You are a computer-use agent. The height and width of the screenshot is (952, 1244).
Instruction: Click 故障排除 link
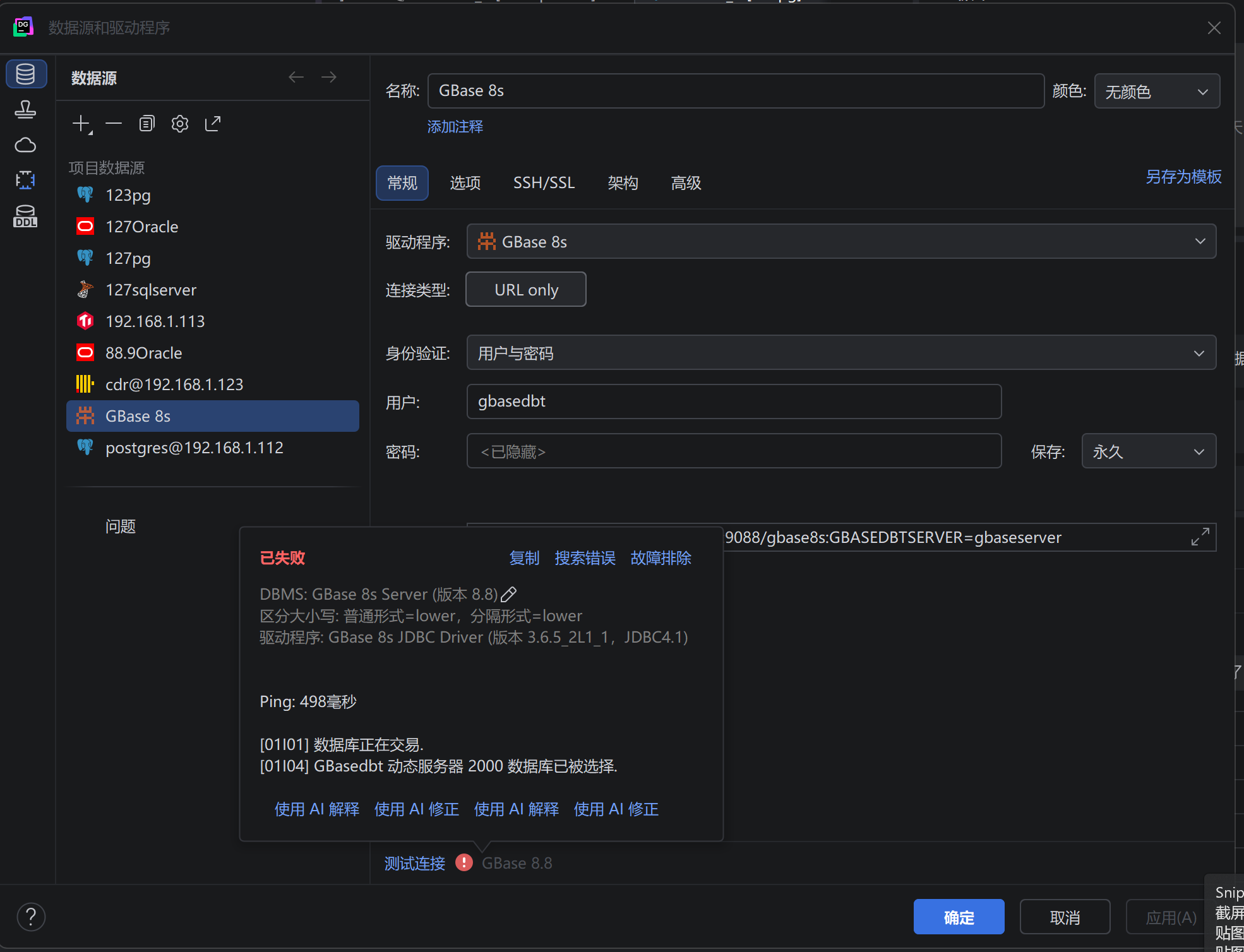[x=661, y=558]
